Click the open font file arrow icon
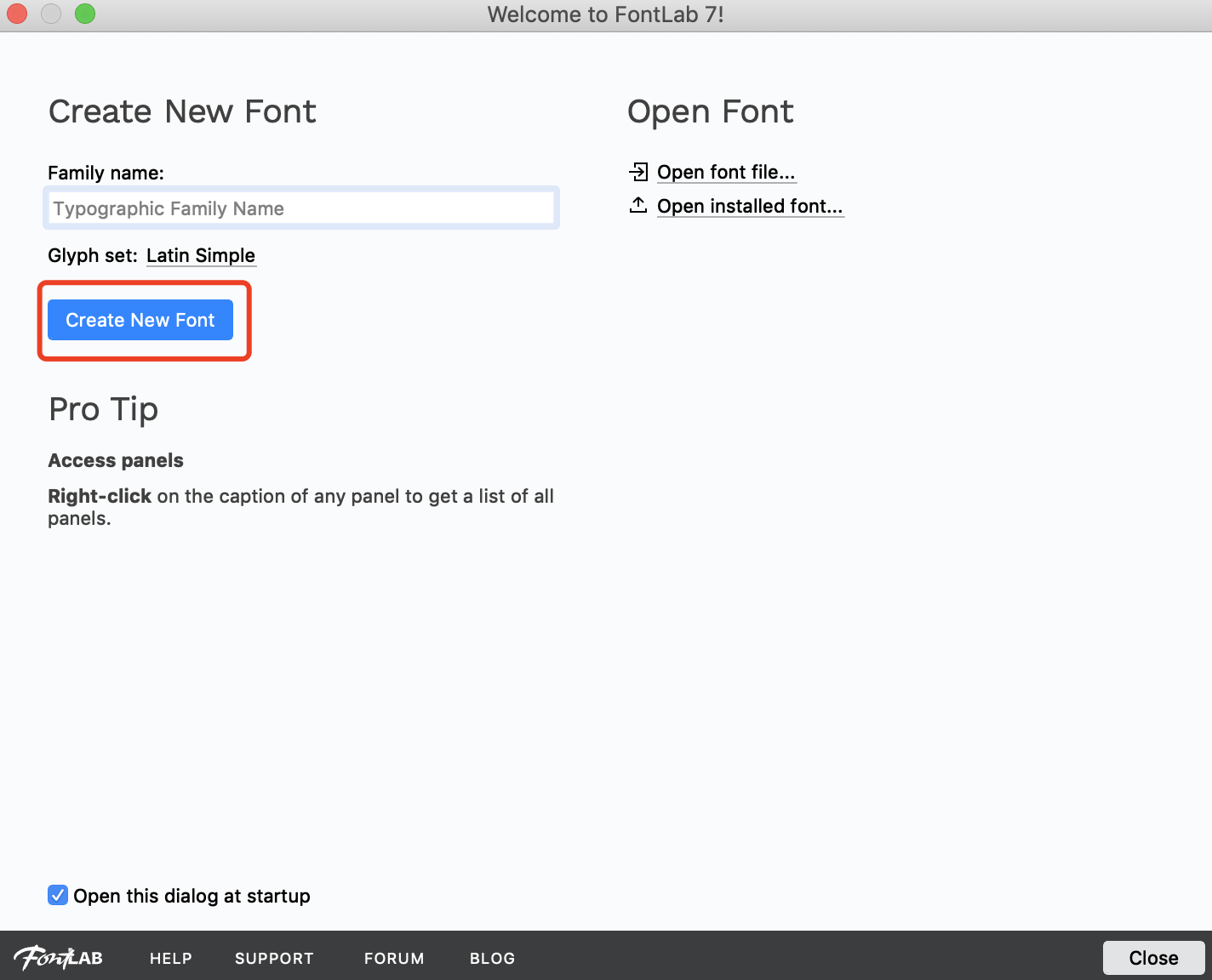The width and height of the screenshot is (1212, 980). click(638, 172)
